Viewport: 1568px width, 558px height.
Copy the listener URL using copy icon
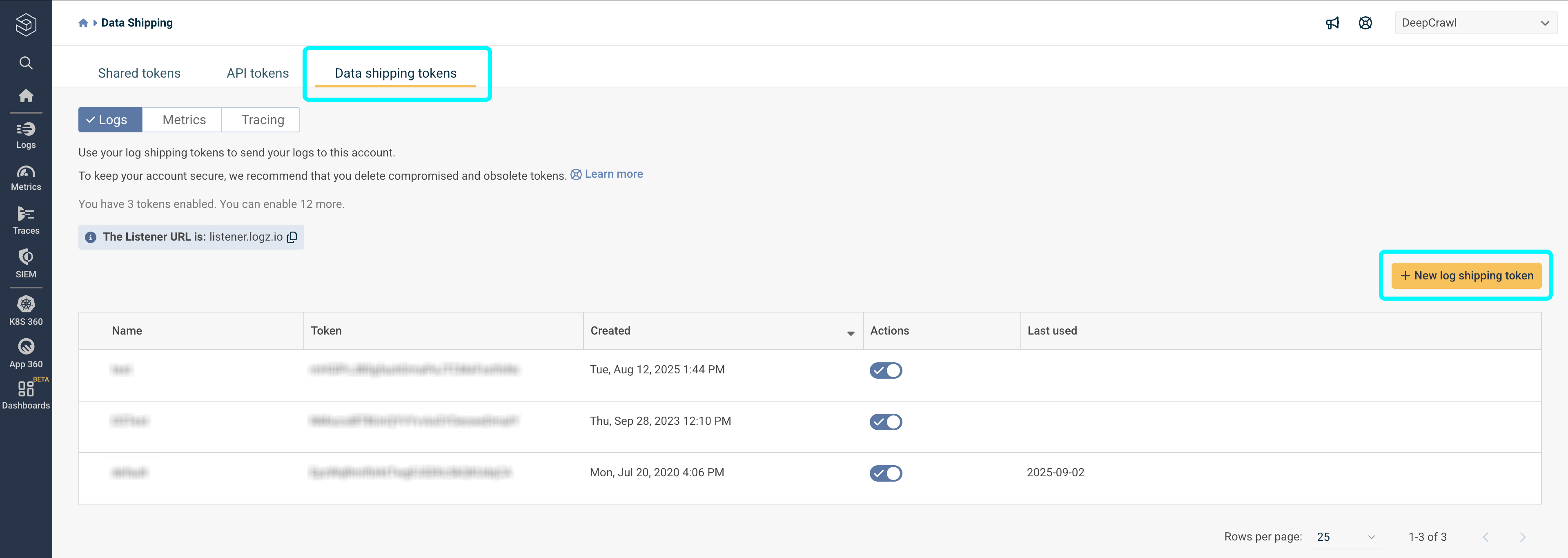(x=292, y=237)
